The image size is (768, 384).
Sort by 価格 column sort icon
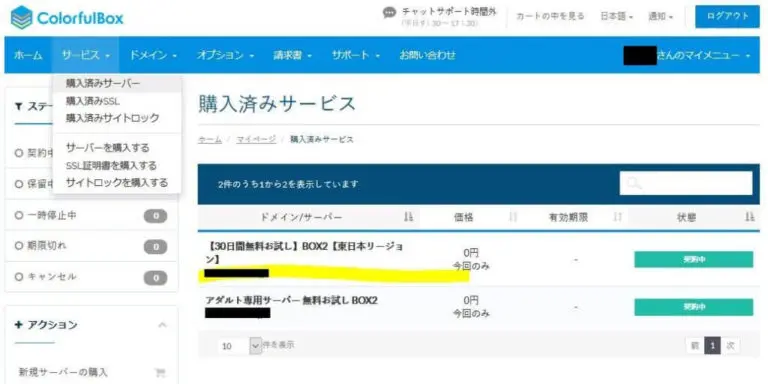pos(513,217)
